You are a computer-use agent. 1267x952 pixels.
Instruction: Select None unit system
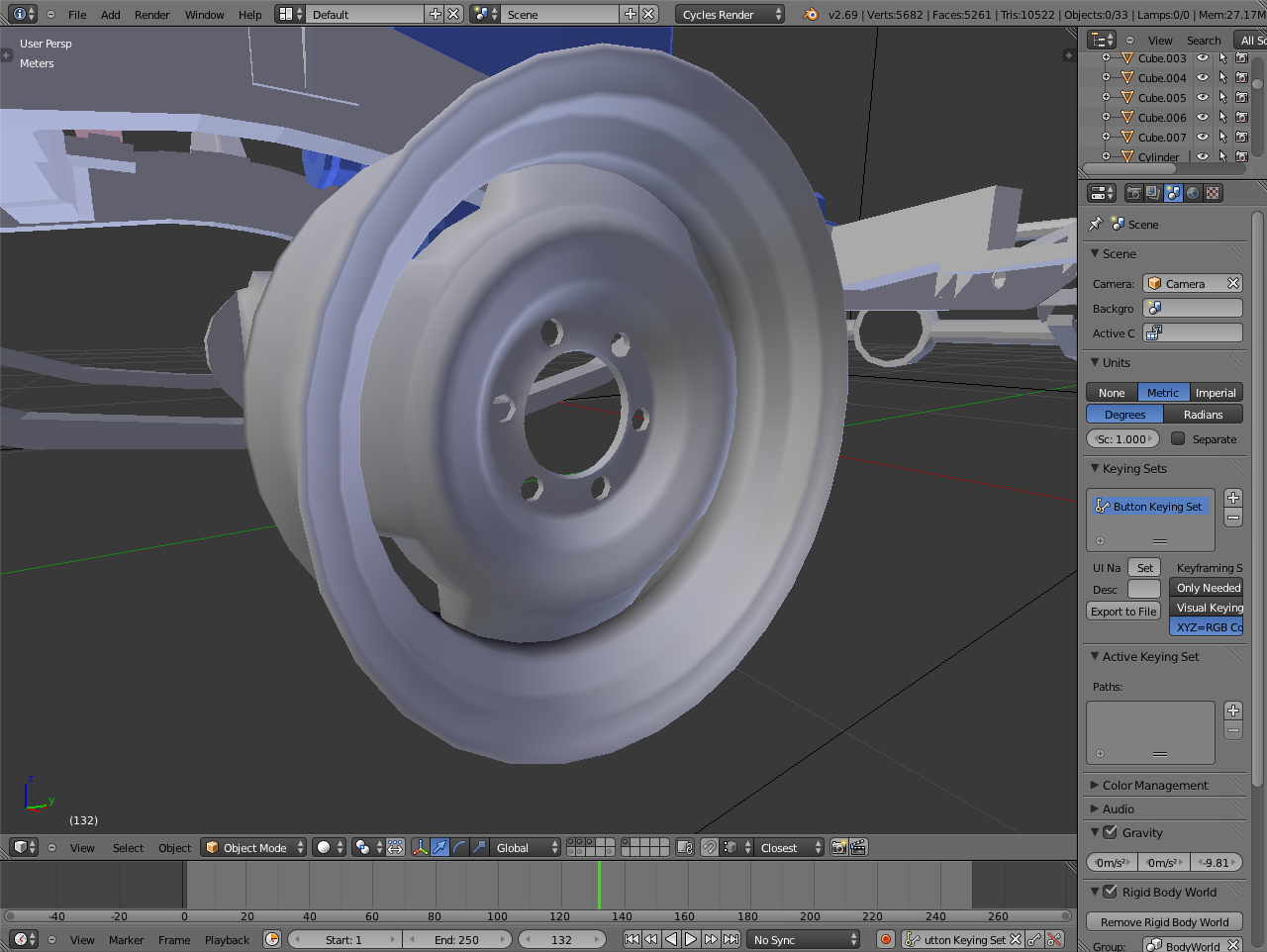(1112, 393)
